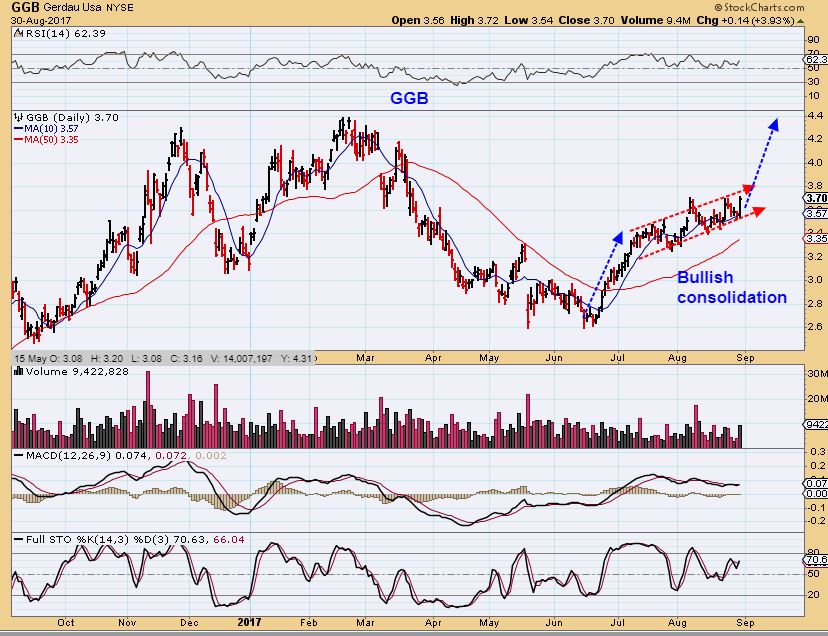Click the 3.35 red MA tag on price axis
The image size is (828, 636).
tap(816, 239)
